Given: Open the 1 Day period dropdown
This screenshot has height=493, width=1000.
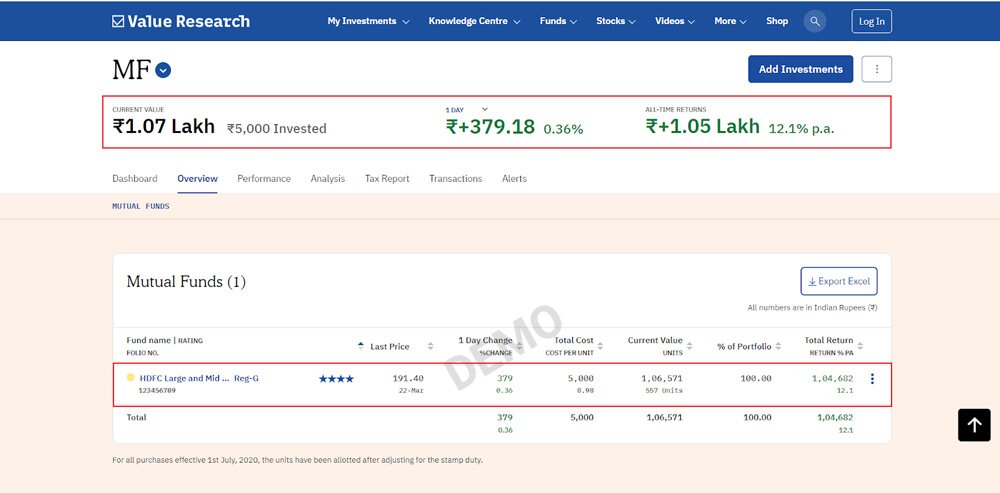Looking at the screenshot, I should (x=485, y=109).
